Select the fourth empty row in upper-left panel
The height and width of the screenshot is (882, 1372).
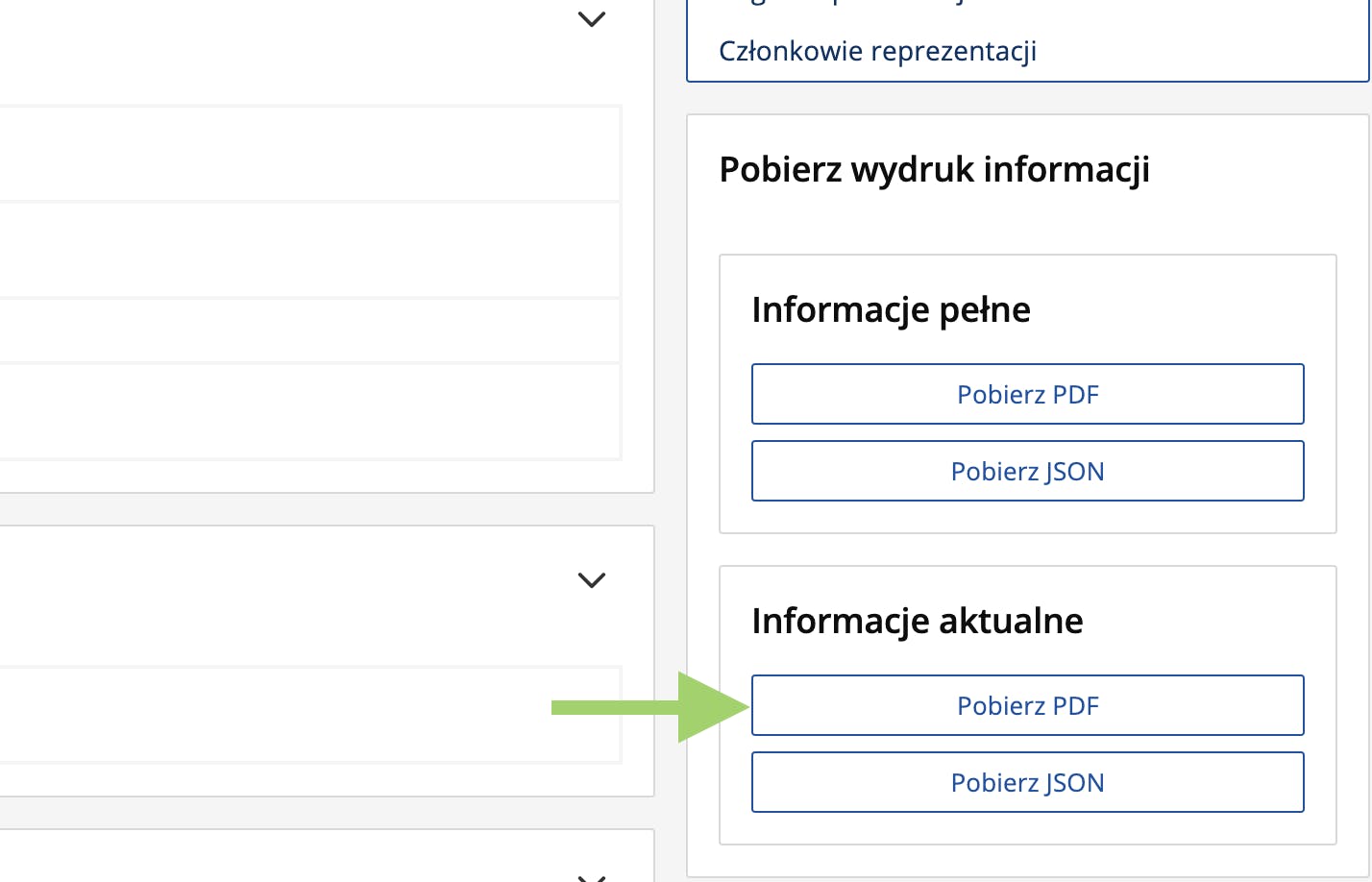307,411
